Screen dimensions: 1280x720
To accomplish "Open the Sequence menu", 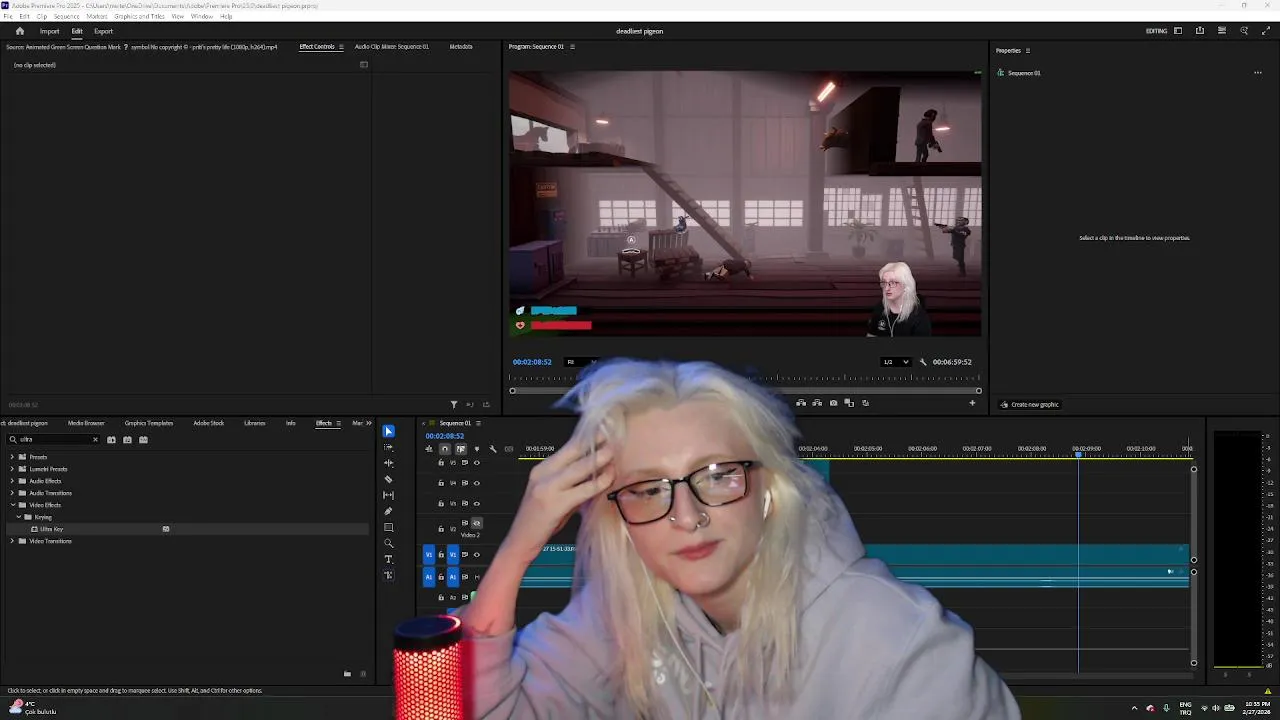I will [67, 17].
